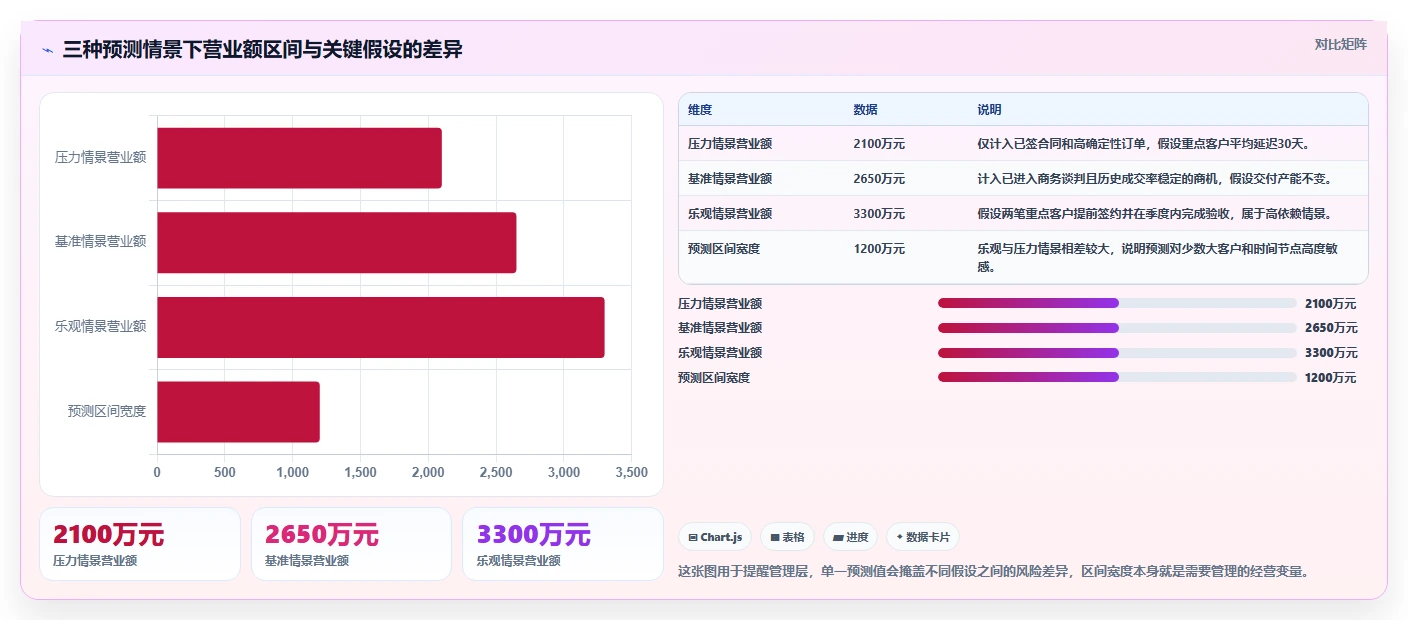1408x620 pixels.
Task: Click the chart axis label 压力情景营业额
Action: pos(101,157)
